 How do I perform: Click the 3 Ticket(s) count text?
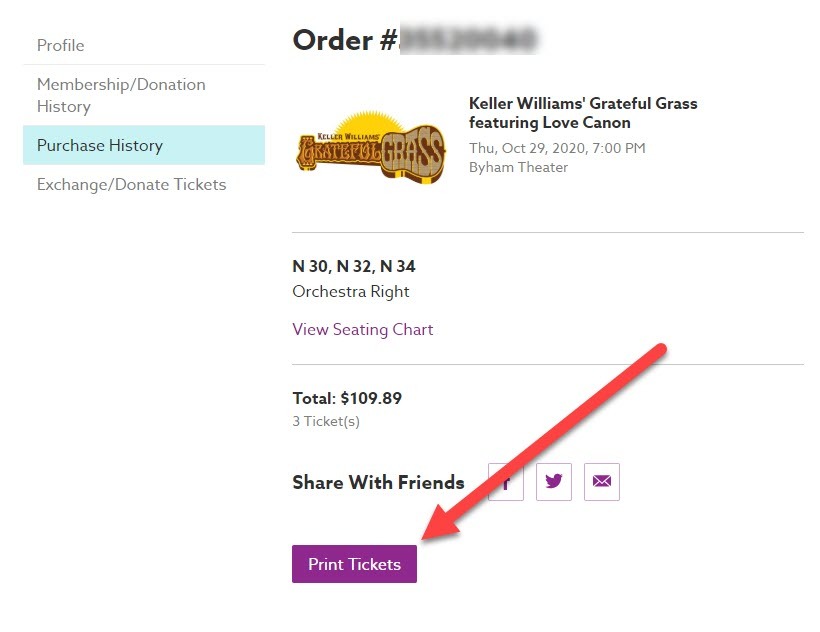326,421
